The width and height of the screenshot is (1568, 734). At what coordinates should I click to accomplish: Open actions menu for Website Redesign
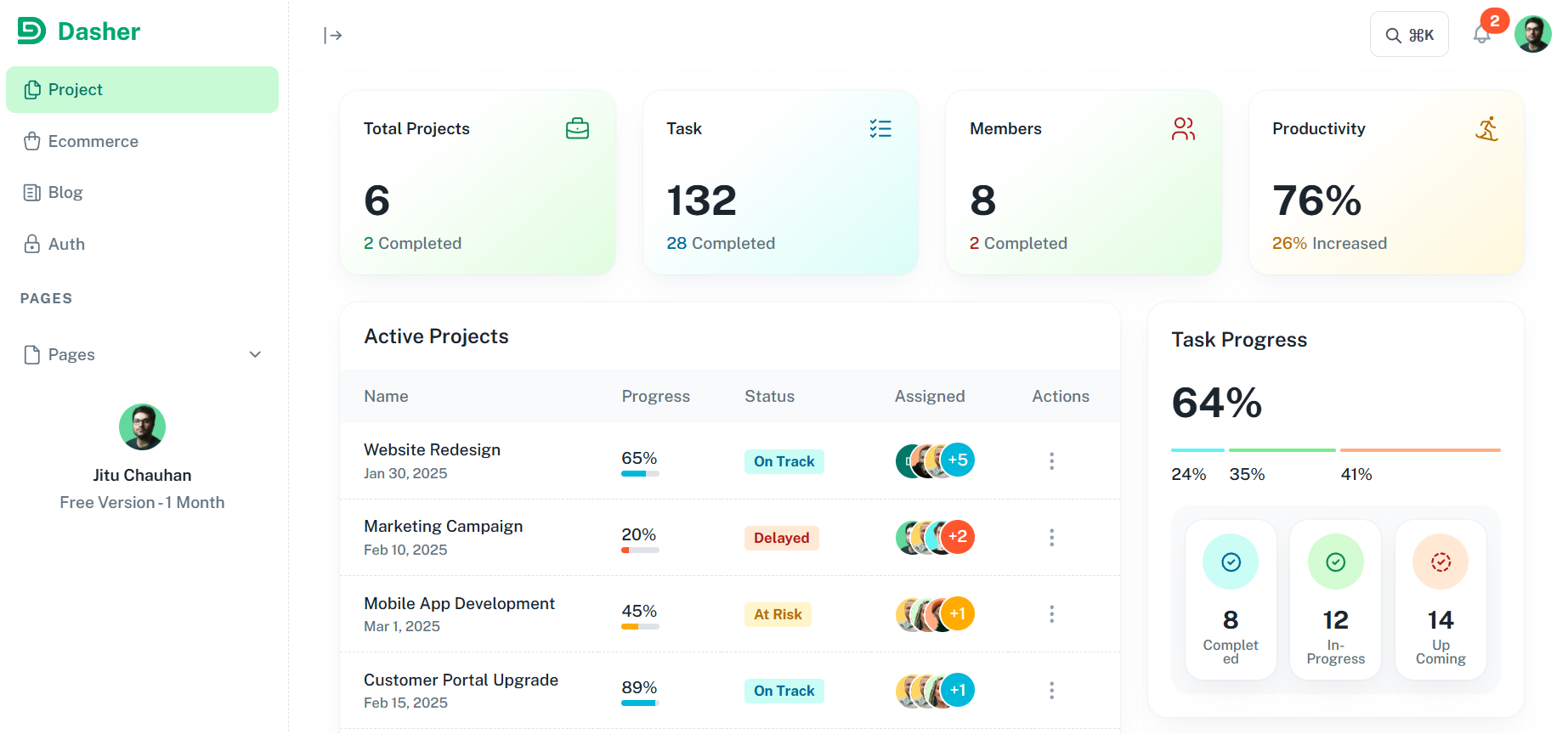1051,460
